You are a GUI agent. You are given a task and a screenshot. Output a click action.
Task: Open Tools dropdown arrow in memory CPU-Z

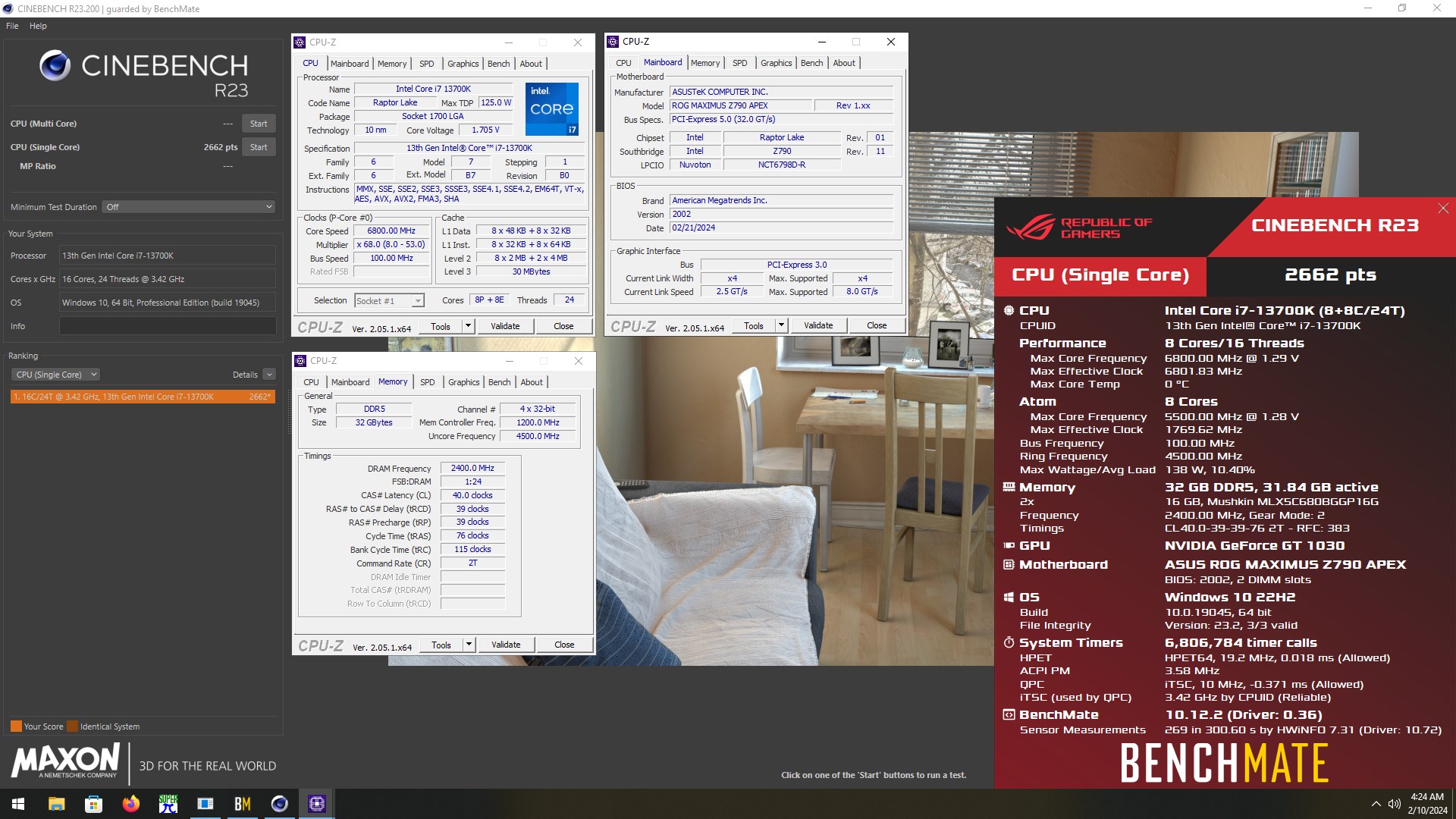469,645
